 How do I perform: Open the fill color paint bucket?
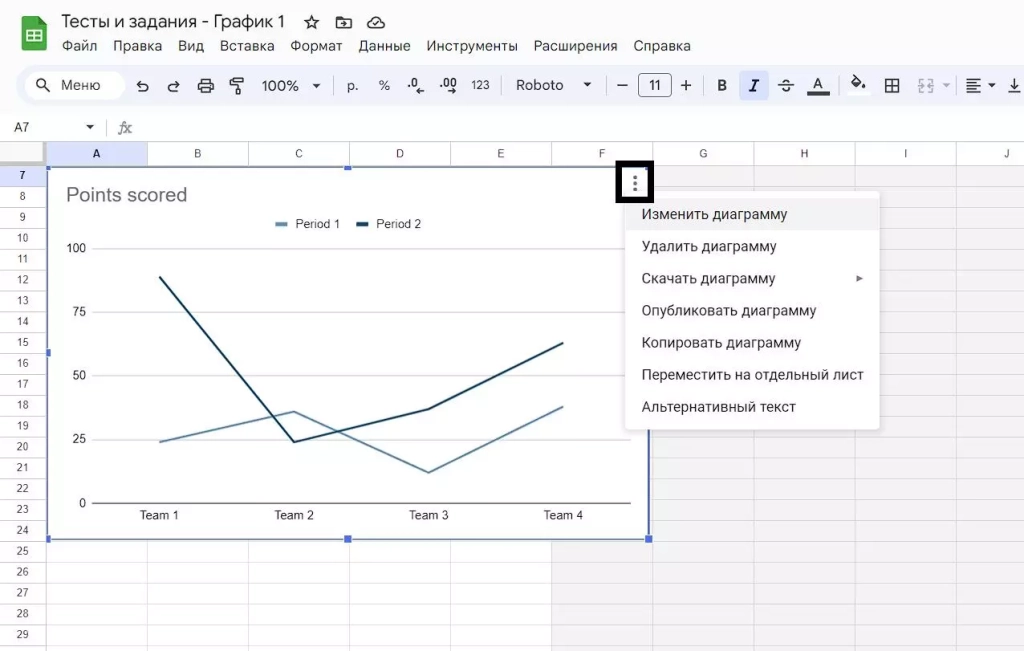coord(857,86)
